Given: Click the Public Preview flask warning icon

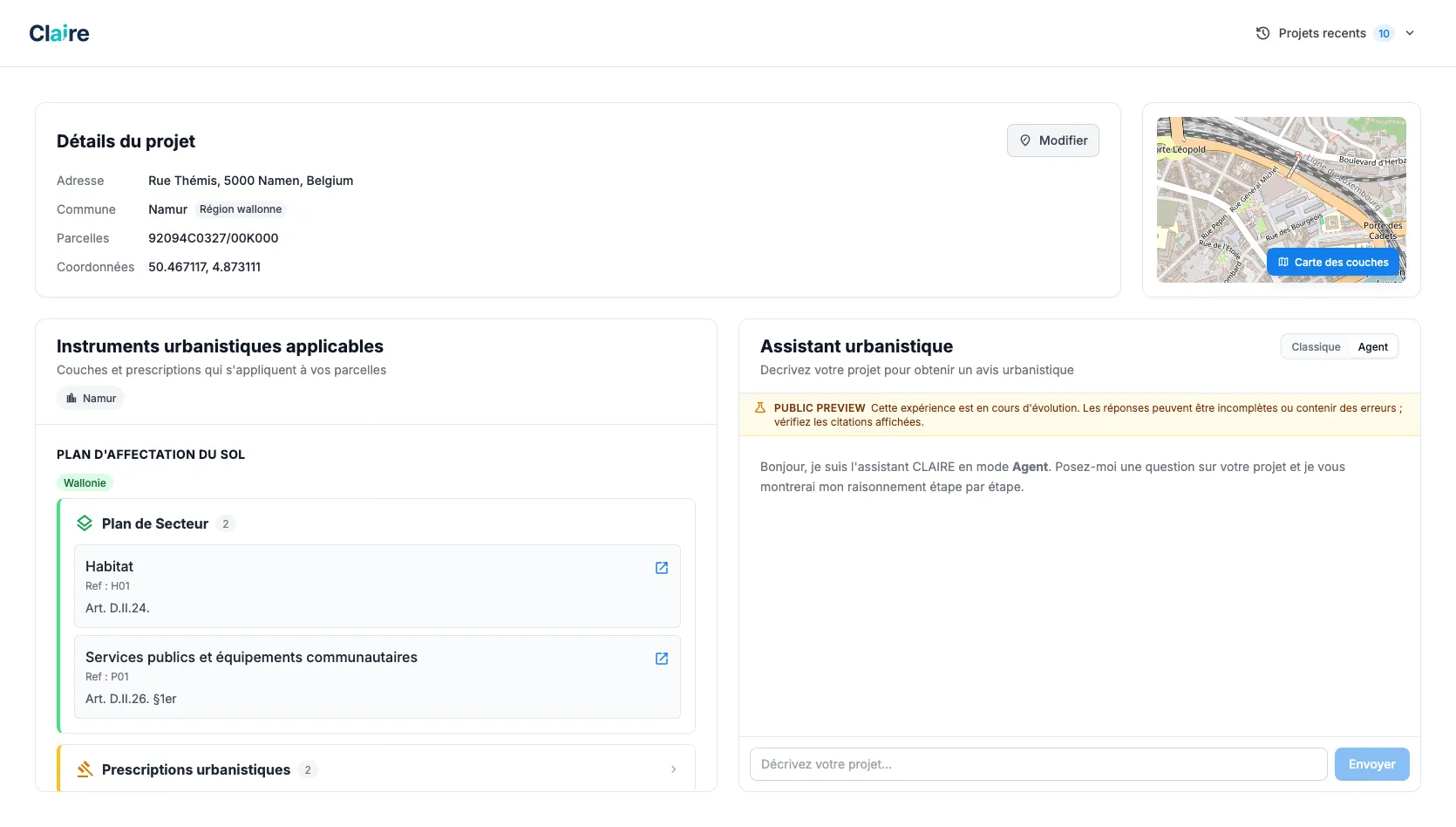Looking at the screenshot, I should tap(760, 407).
